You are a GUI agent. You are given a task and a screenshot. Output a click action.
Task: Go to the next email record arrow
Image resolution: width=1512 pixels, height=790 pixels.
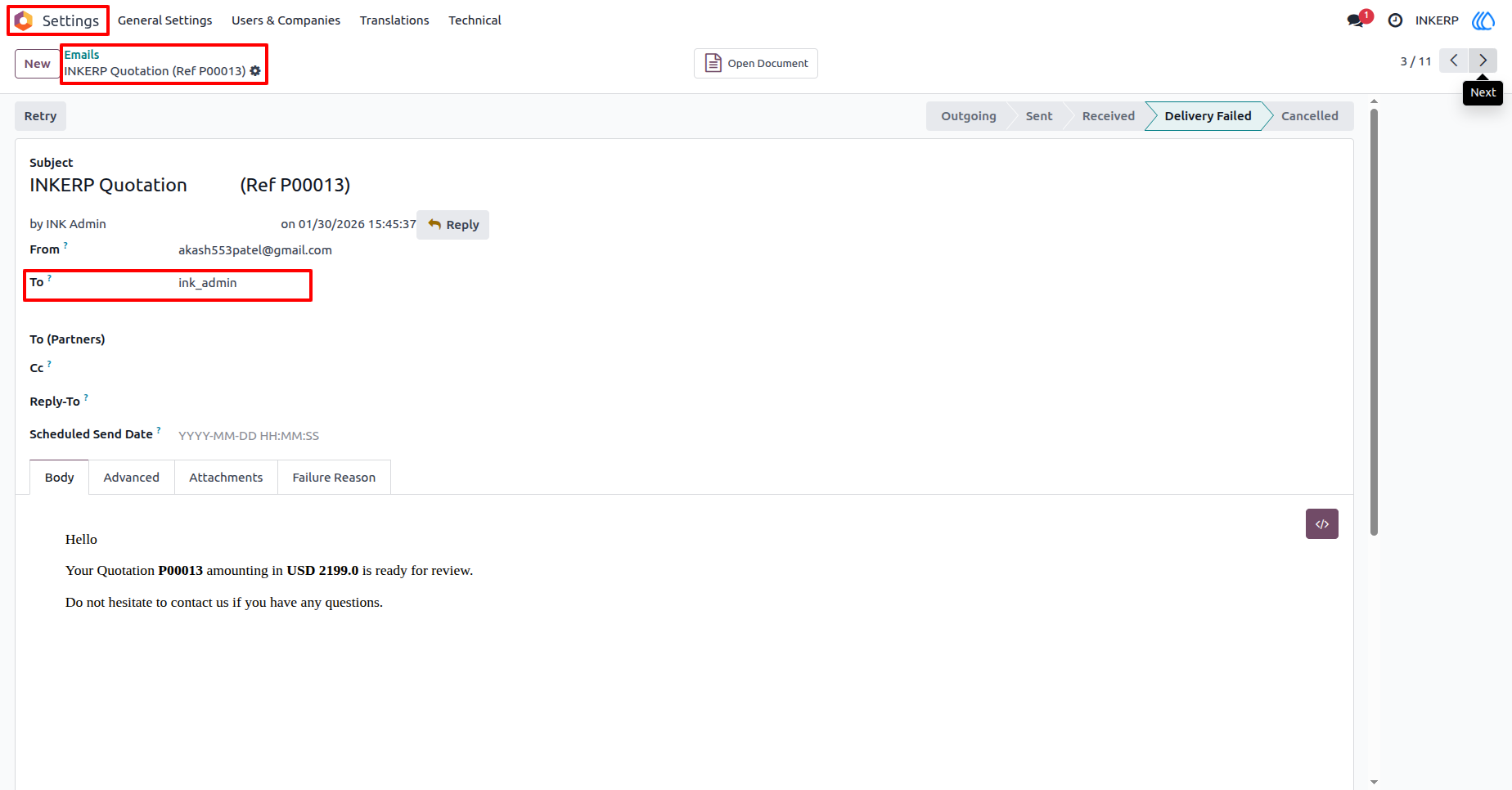tap(1483, 61)
